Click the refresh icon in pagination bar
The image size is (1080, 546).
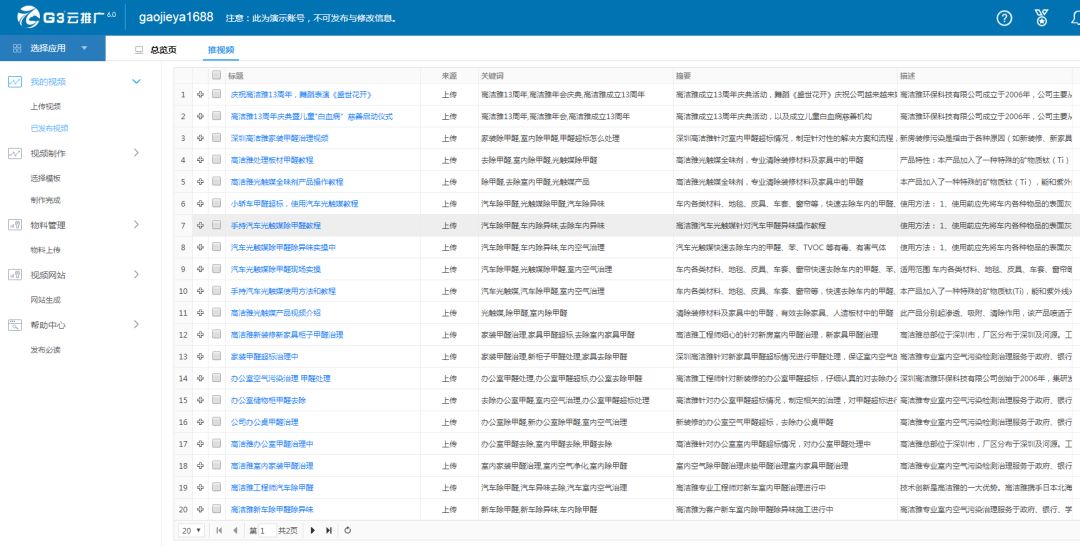tap(347, 530)
